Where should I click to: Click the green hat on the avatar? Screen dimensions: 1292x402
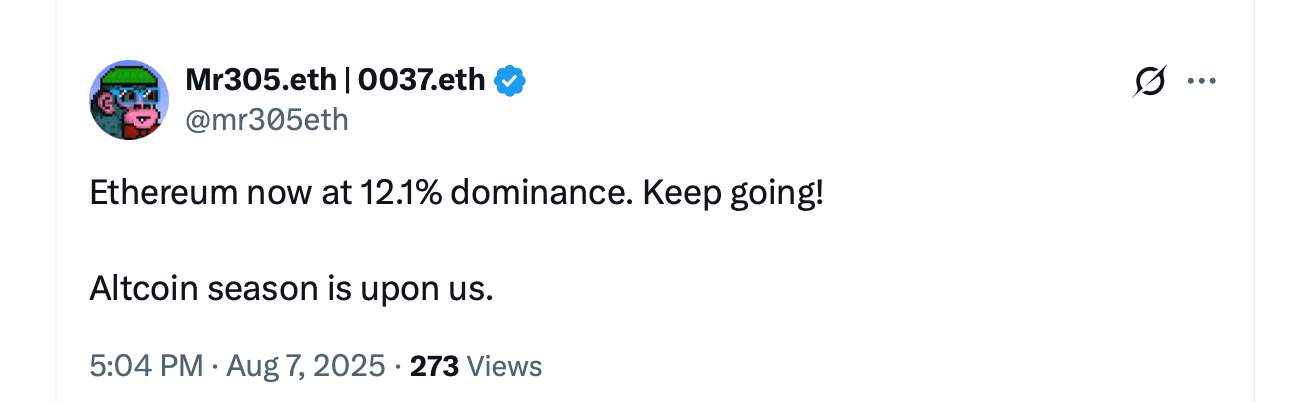pos(128,74)
